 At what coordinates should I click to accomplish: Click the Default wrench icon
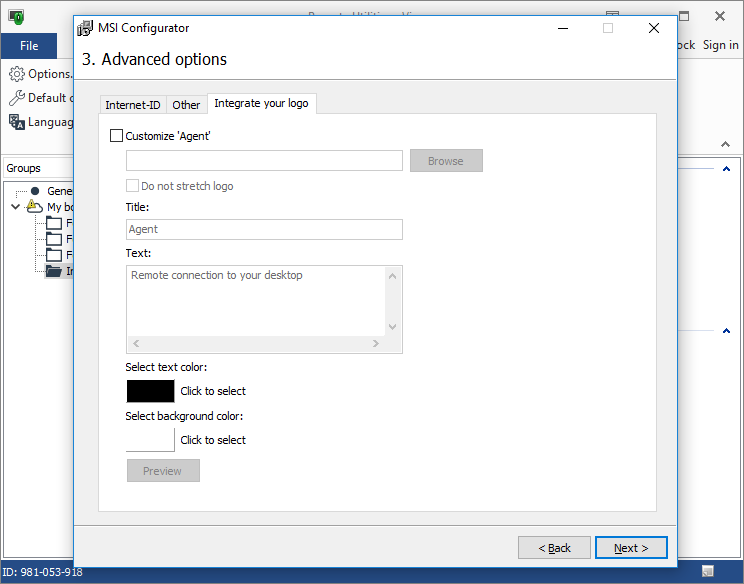17,98
